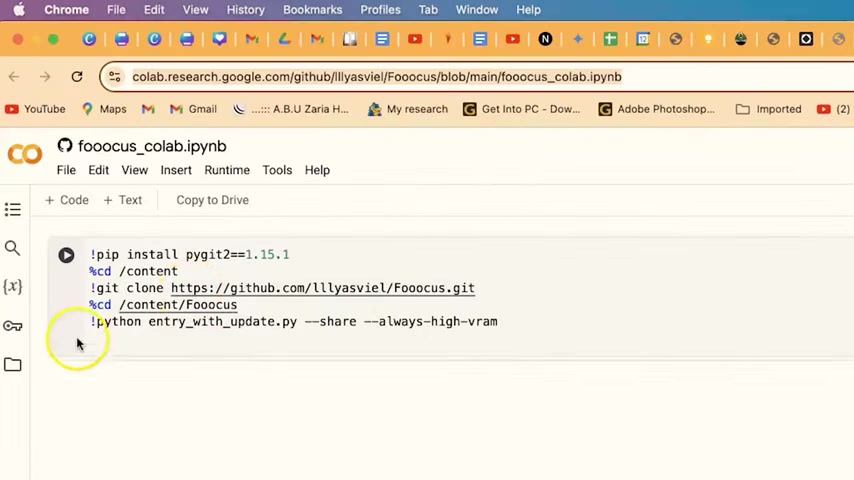Open the Adobe Photoshop bookmark
The image size is (854, 480).
(656, 109)
